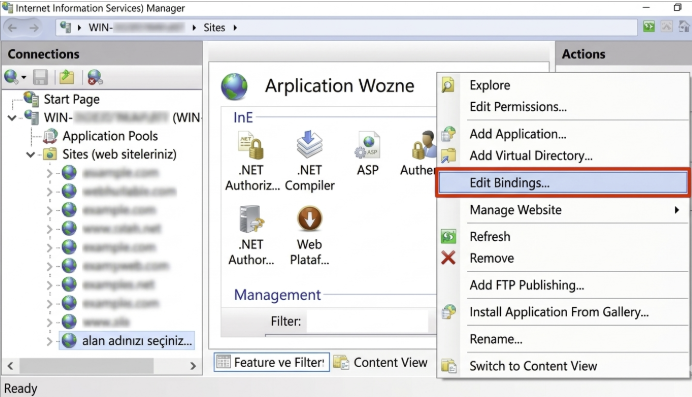Select Application Pools in the tree

(110, 136)
